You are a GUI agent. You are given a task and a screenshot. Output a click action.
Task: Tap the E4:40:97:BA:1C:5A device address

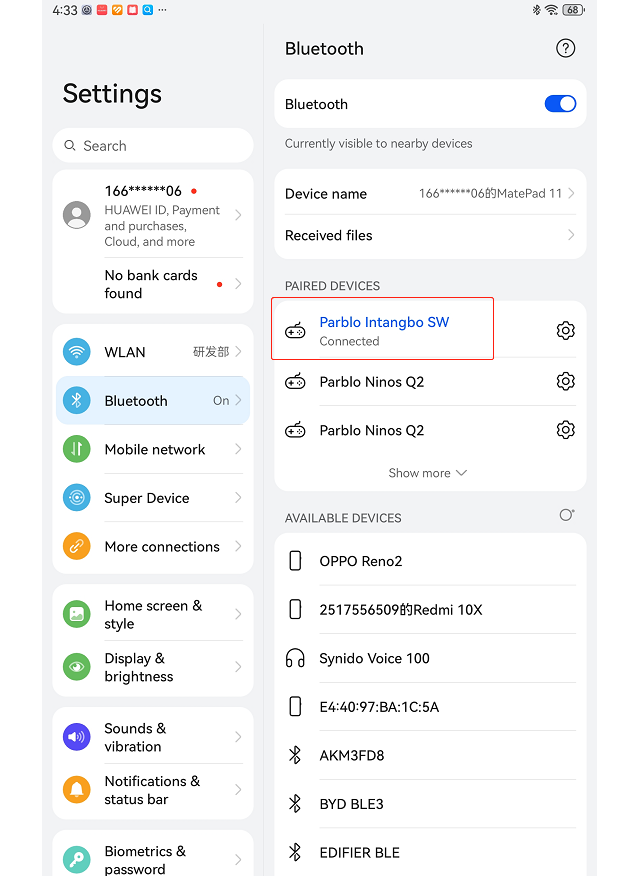tap(379, 706)
